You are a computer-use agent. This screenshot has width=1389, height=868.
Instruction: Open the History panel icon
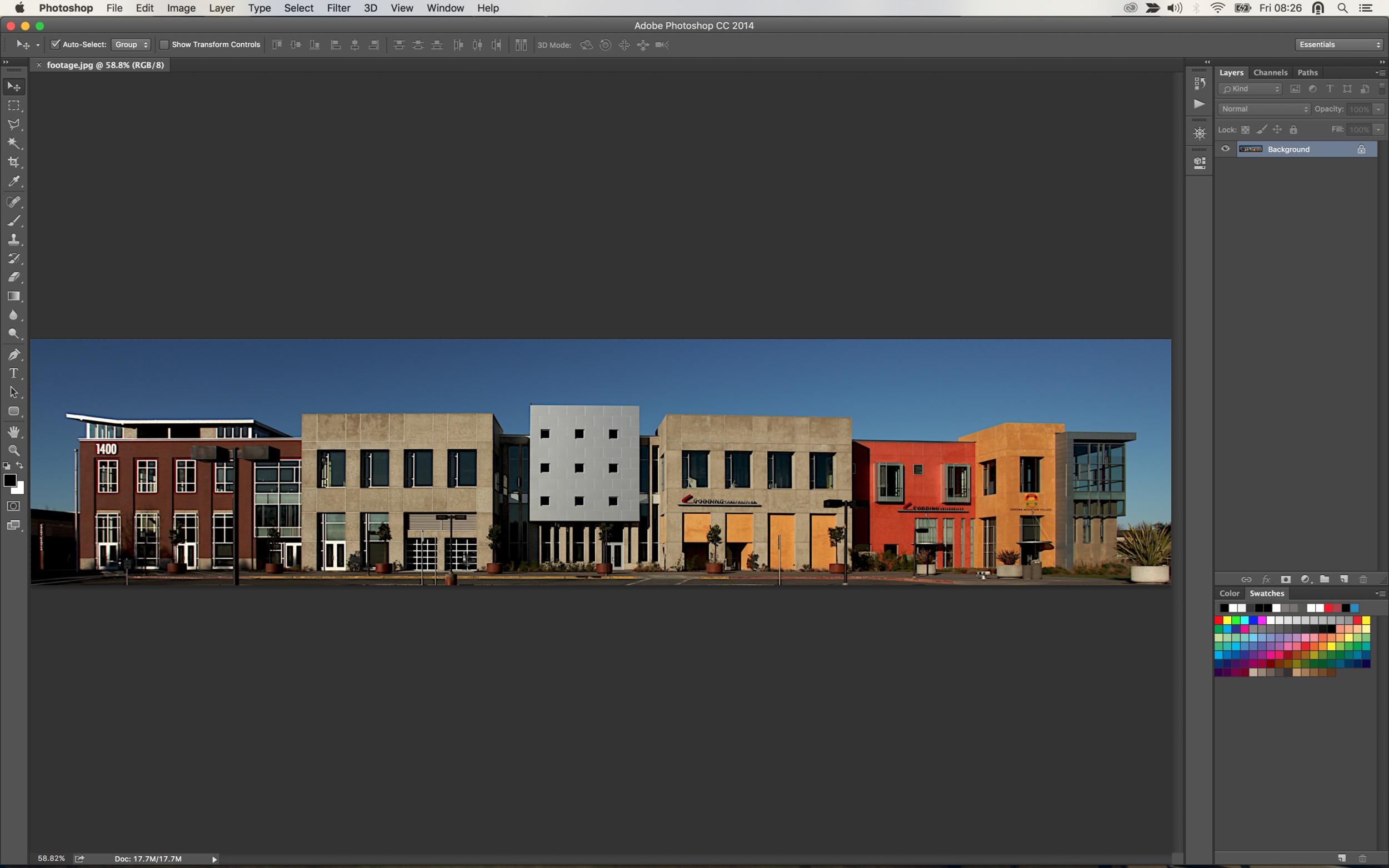[1200, 84]
